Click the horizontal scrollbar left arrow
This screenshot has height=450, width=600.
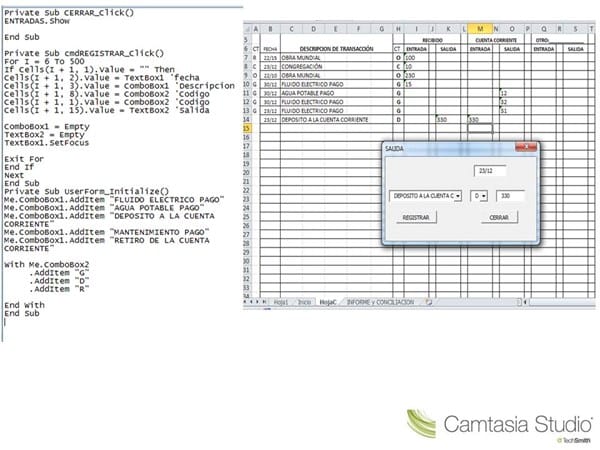[525, 302]
